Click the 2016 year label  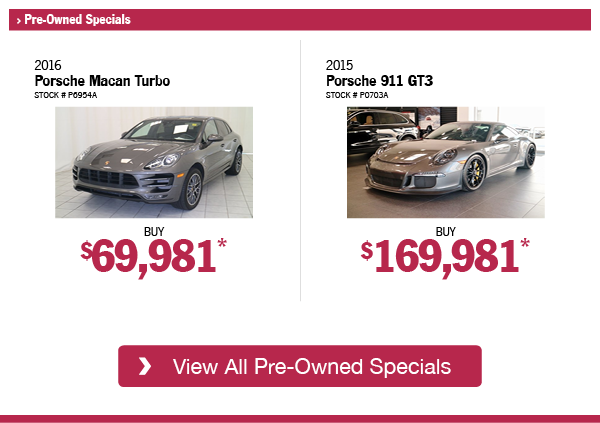[x=48, y=65]
